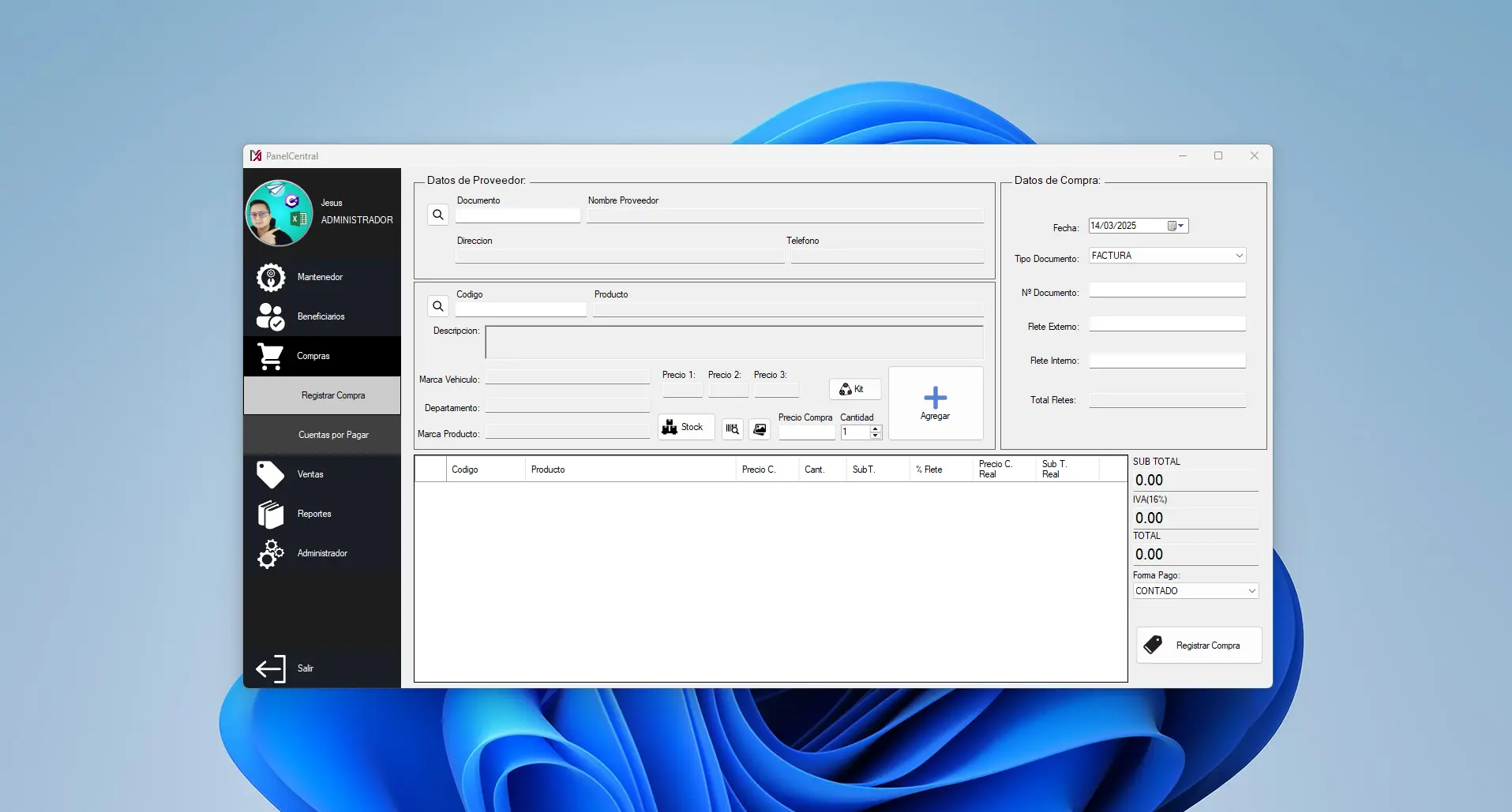Search product with the Codigo magnifier icon
This screenshot has height=812, width=1512.
[438, 306]
